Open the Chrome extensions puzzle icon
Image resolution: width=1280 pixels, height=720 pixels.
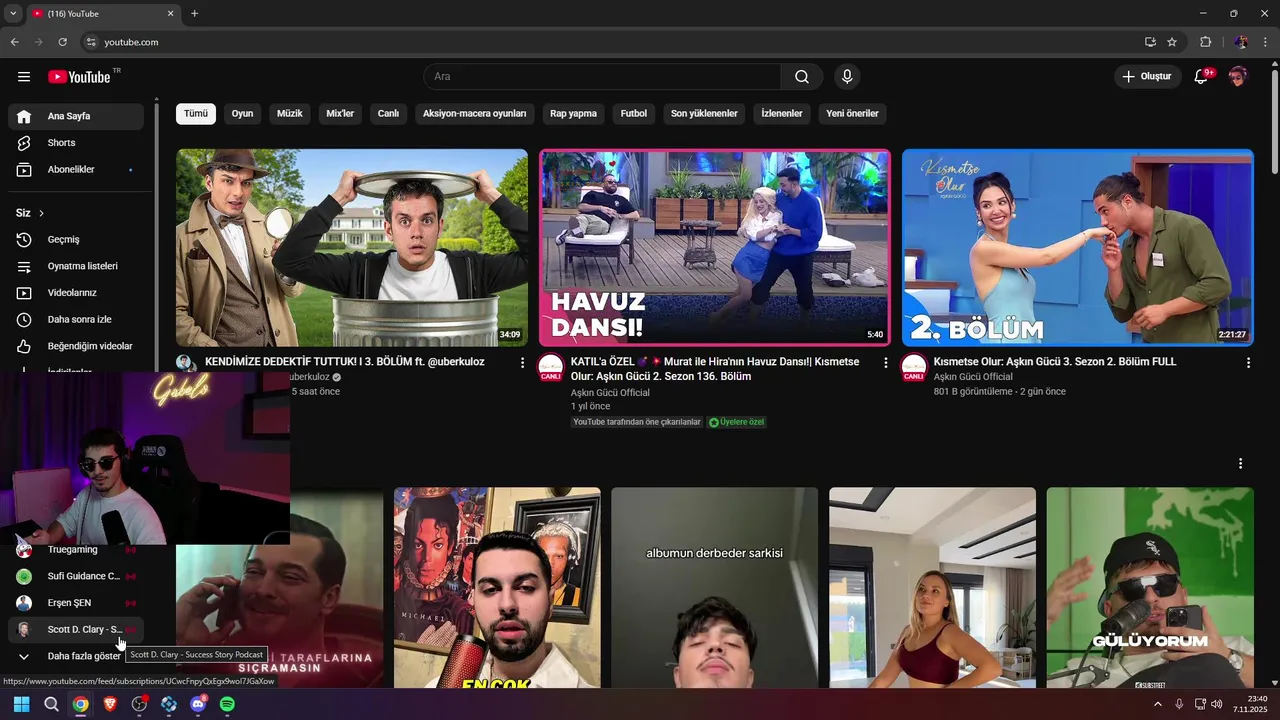tap(1205, 42)
